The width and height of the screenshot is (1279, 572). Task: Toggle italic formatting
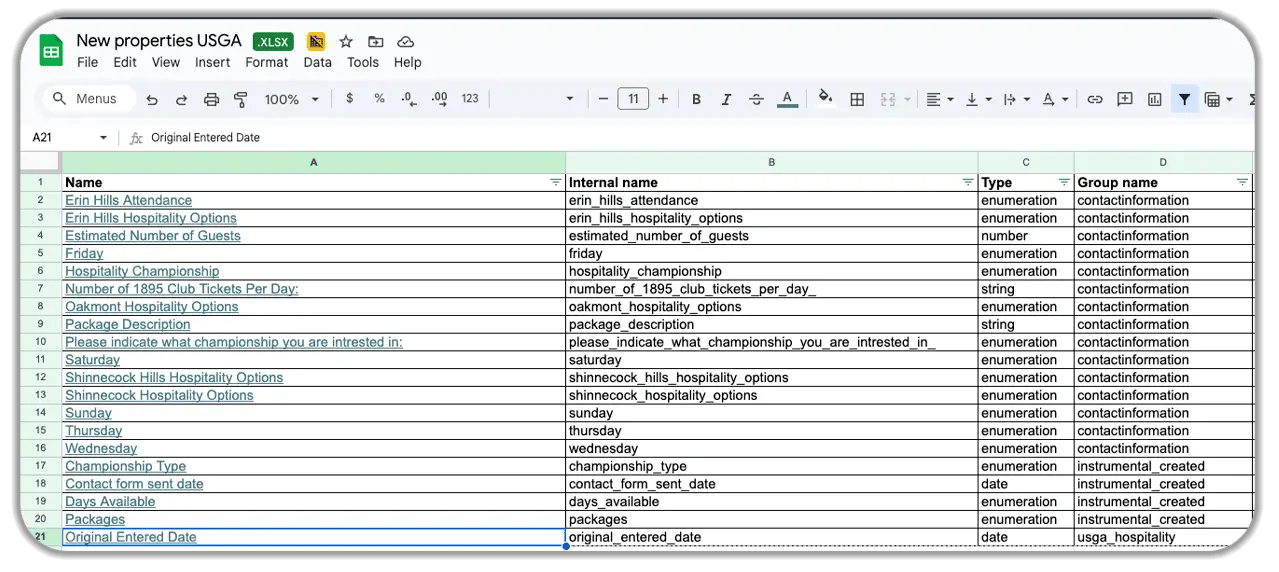tap(726, 99)
